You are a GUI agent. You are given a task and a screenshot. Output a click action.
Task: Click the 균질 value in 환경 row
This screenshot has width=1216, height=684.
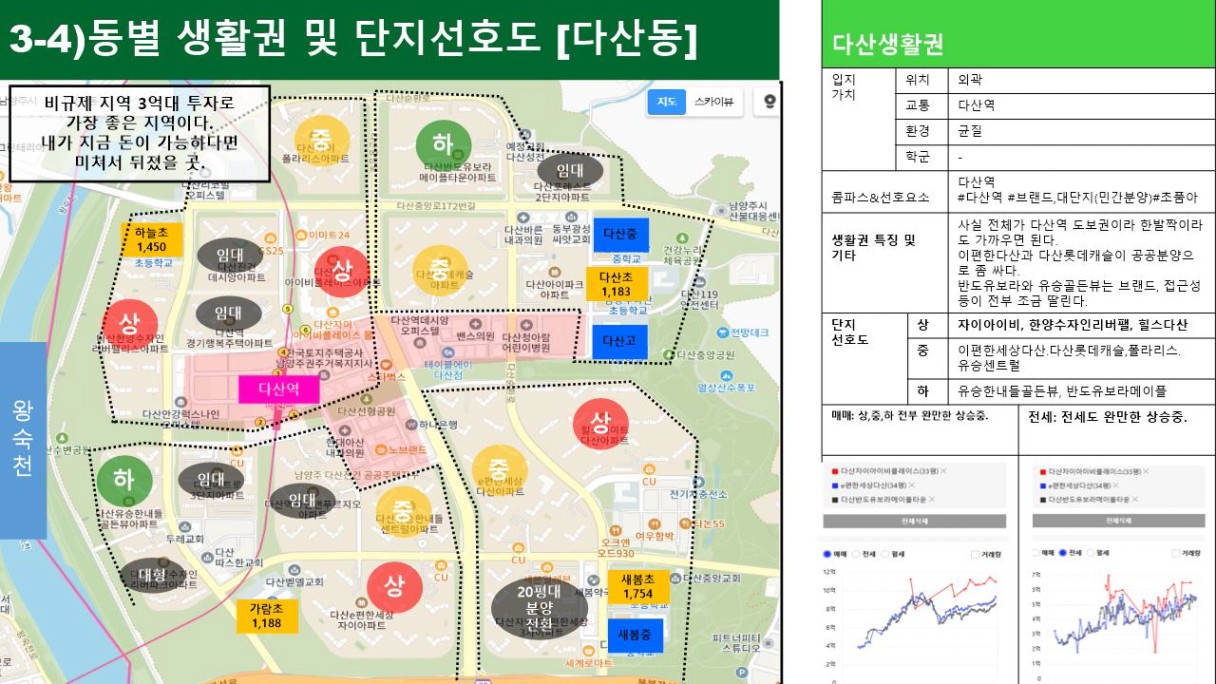(1081, 131)
